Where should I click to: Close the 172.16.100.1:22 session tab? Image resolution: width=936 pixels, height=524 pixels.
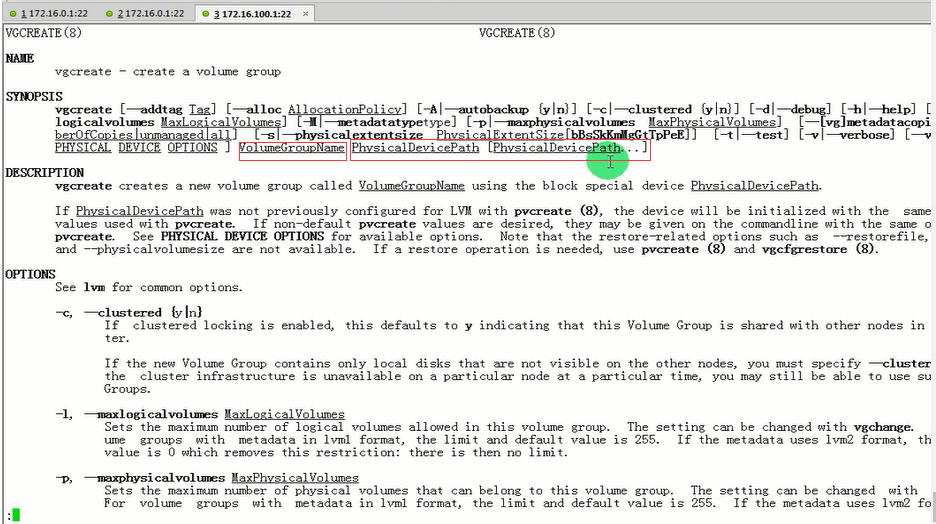306,14
